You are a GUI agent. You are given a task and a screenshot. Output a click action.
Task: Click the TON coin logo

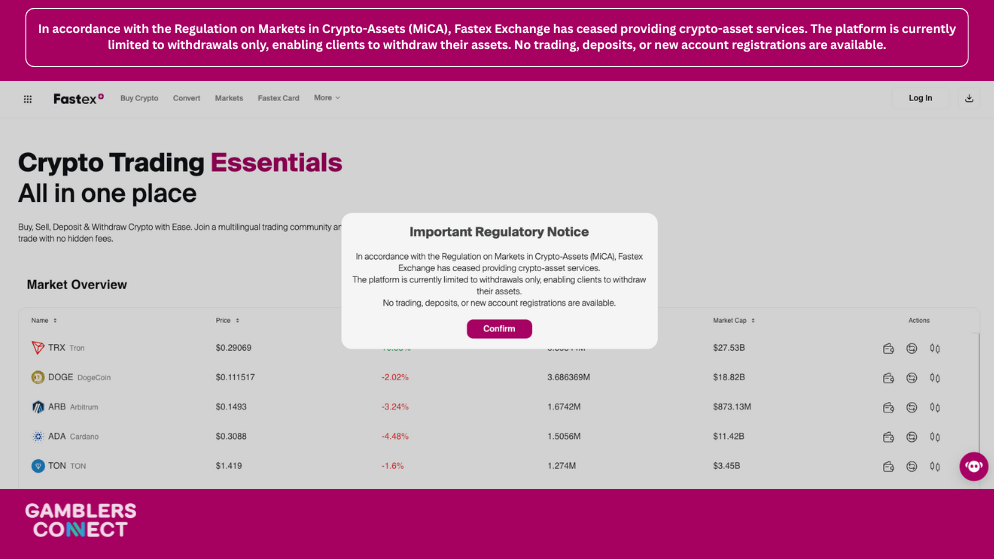[38, 466]
